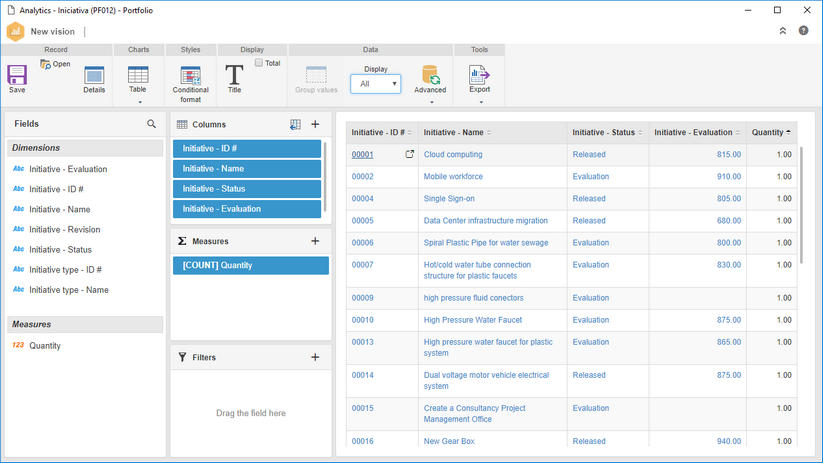The width and height of the screenshot is (823, 463).
Task: Select Initiative - Status dimension field
Action: click(x=60, y=250)
